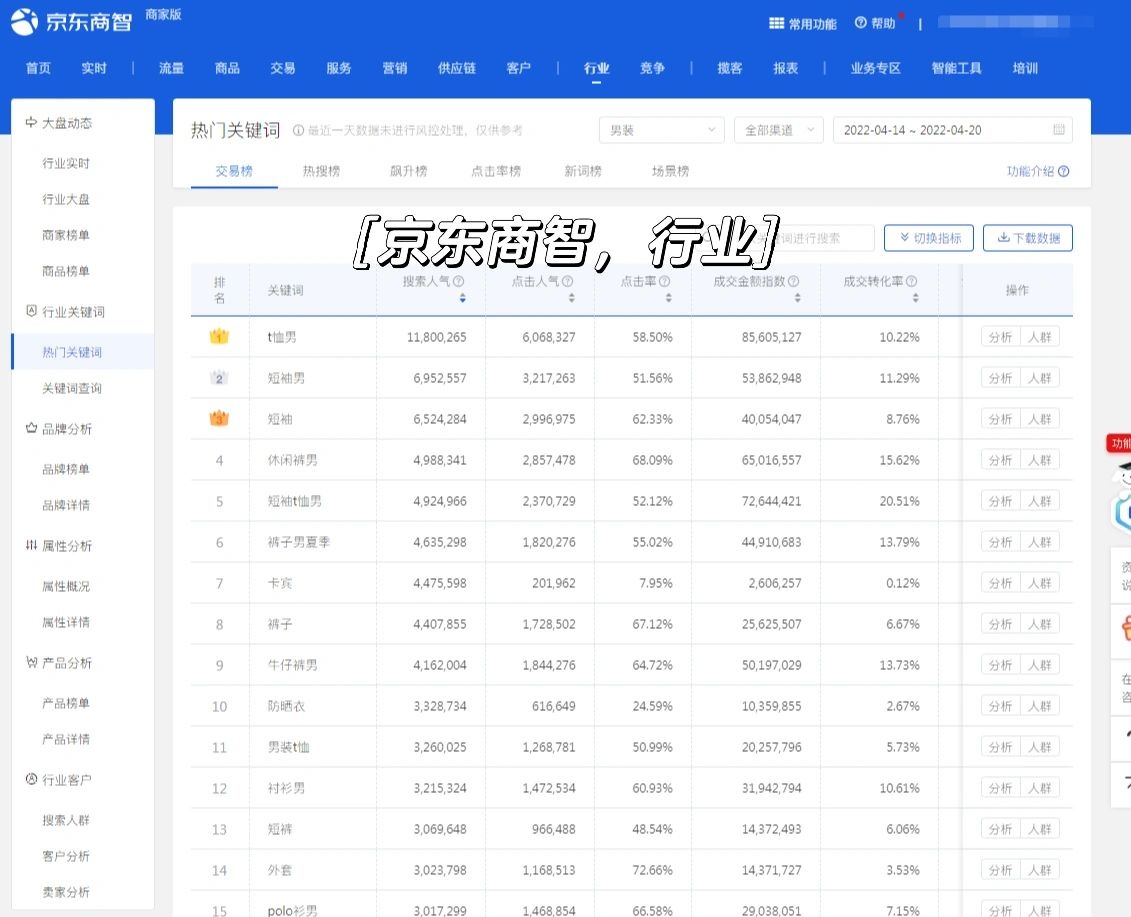
Task: Open 帮助 help icon
Action: pos(861,23)
